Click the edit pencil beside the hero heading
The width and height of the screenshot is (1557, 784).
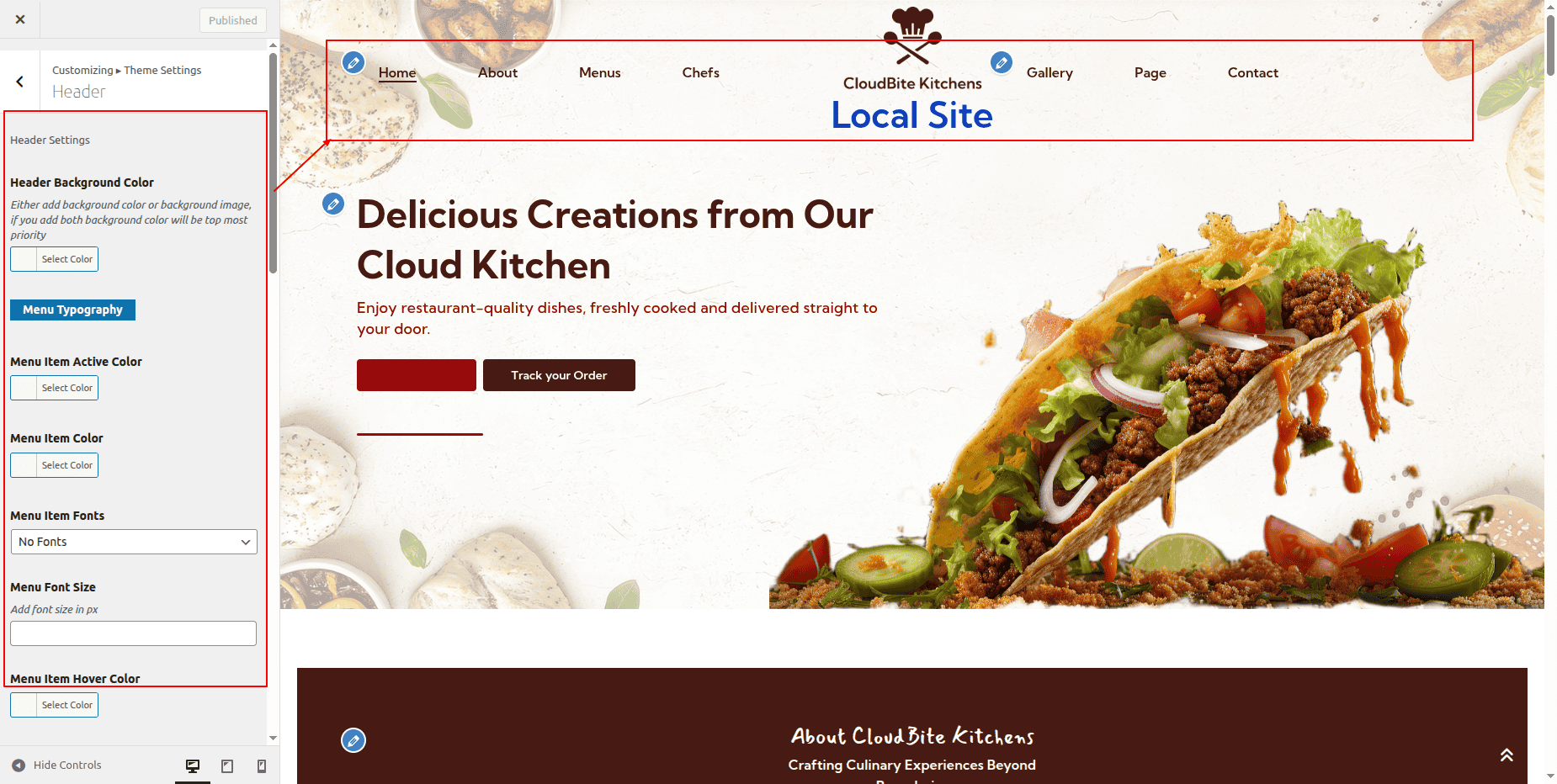(333, 204)
